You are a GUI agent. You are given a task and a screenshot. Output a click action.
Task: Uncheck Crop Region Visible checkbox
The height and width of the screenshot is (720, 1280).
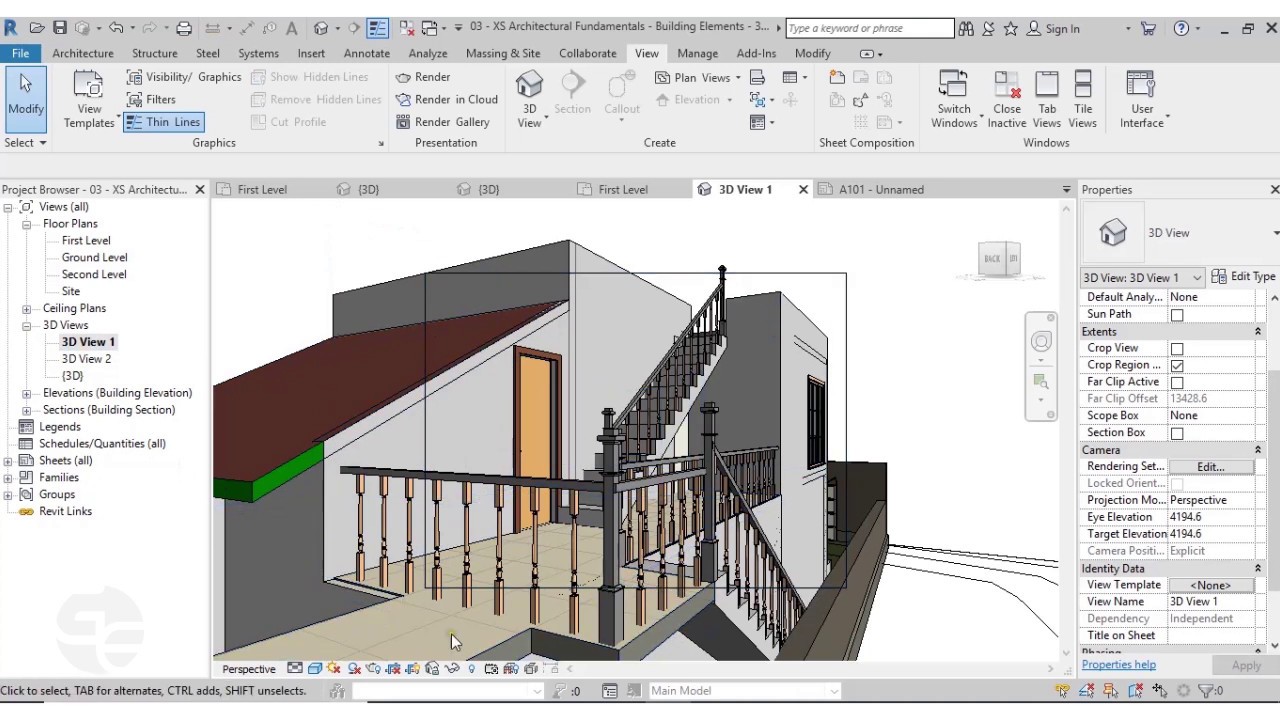tap(1177, 366)
